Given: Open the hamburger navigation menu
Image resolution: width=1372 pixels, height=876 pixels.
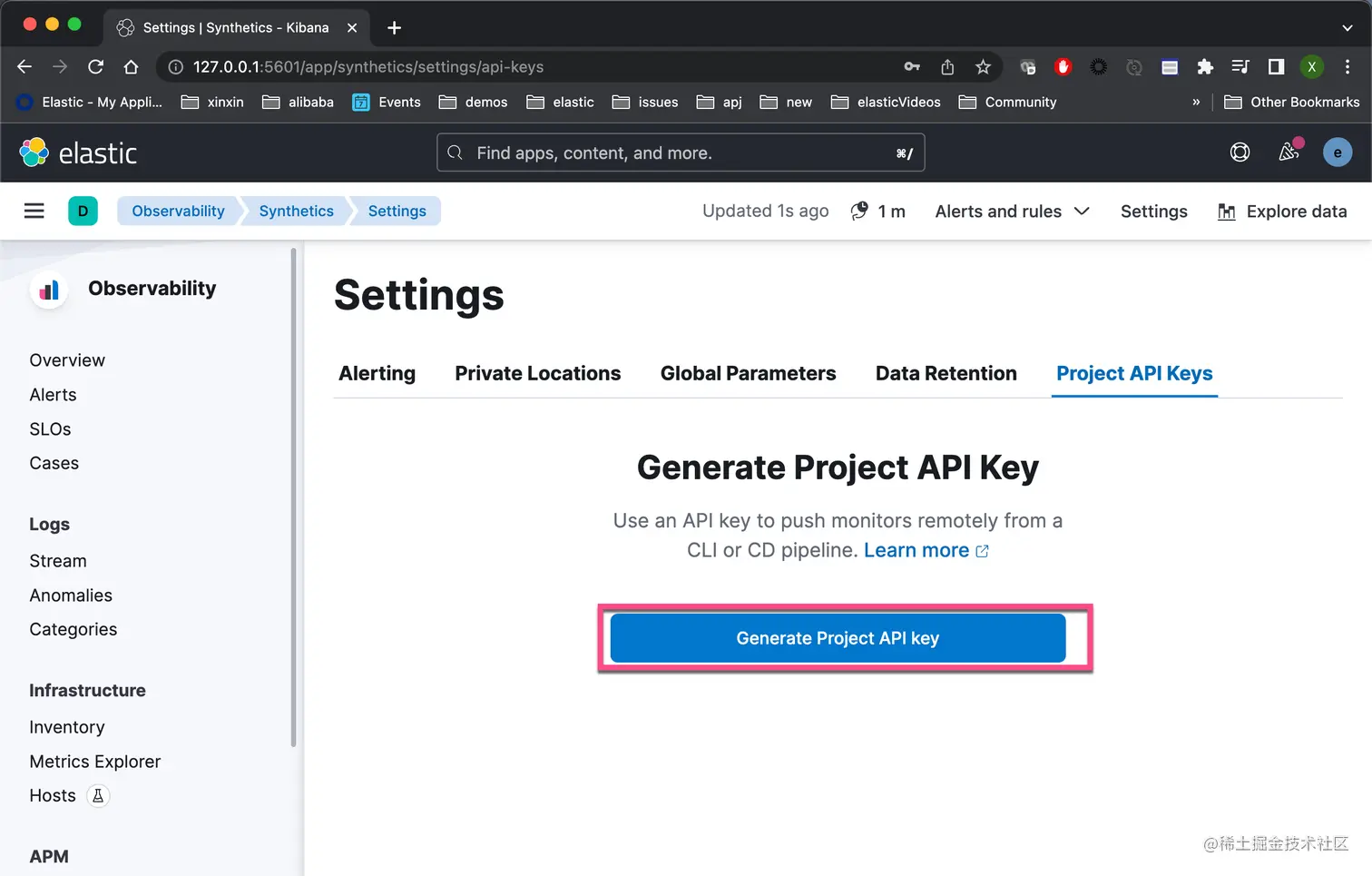Looking at the screenshot, I should tap(34, 212).
